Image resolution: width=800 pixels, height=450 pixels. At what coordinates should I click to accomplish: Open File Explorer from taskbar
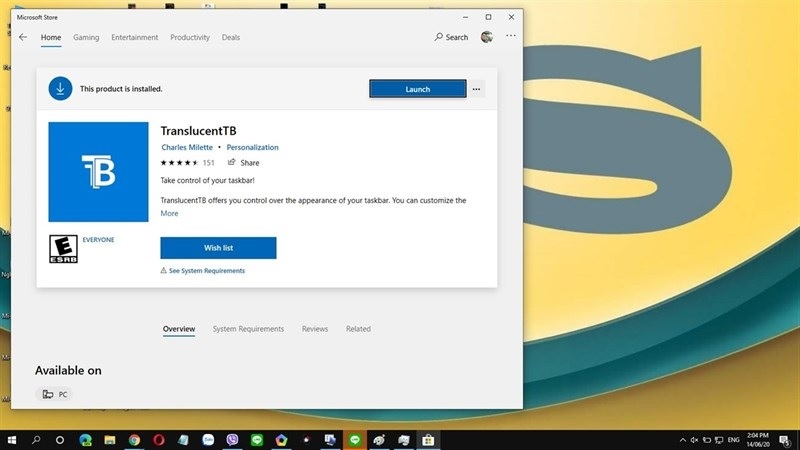coord(110,440)
